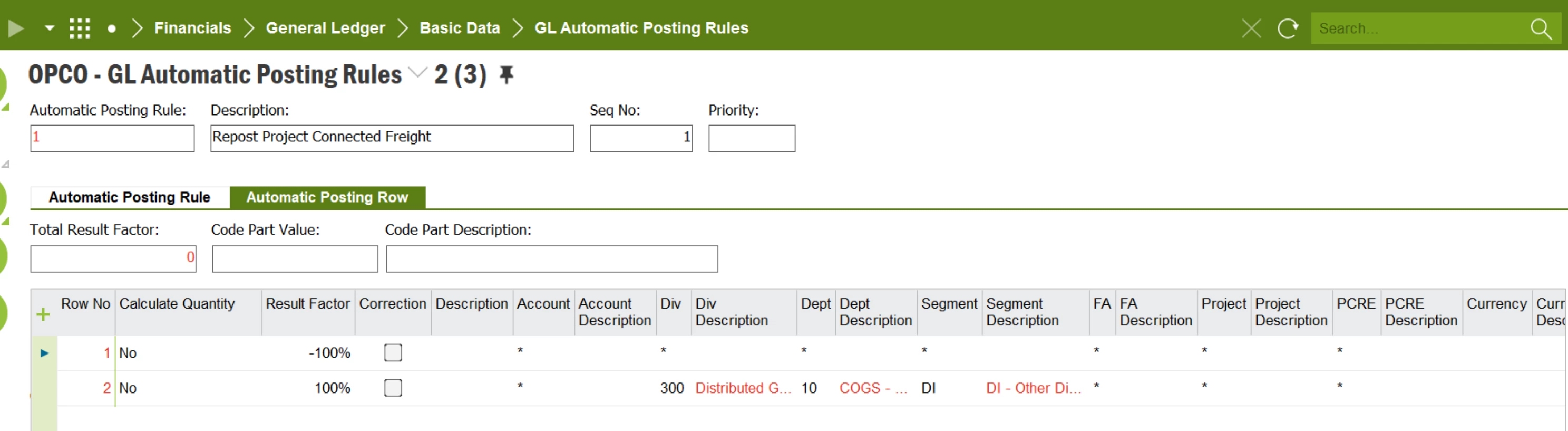Sort by Result Factor column header
Viewport: 1568px width, 431px height.
coord(307,303)
